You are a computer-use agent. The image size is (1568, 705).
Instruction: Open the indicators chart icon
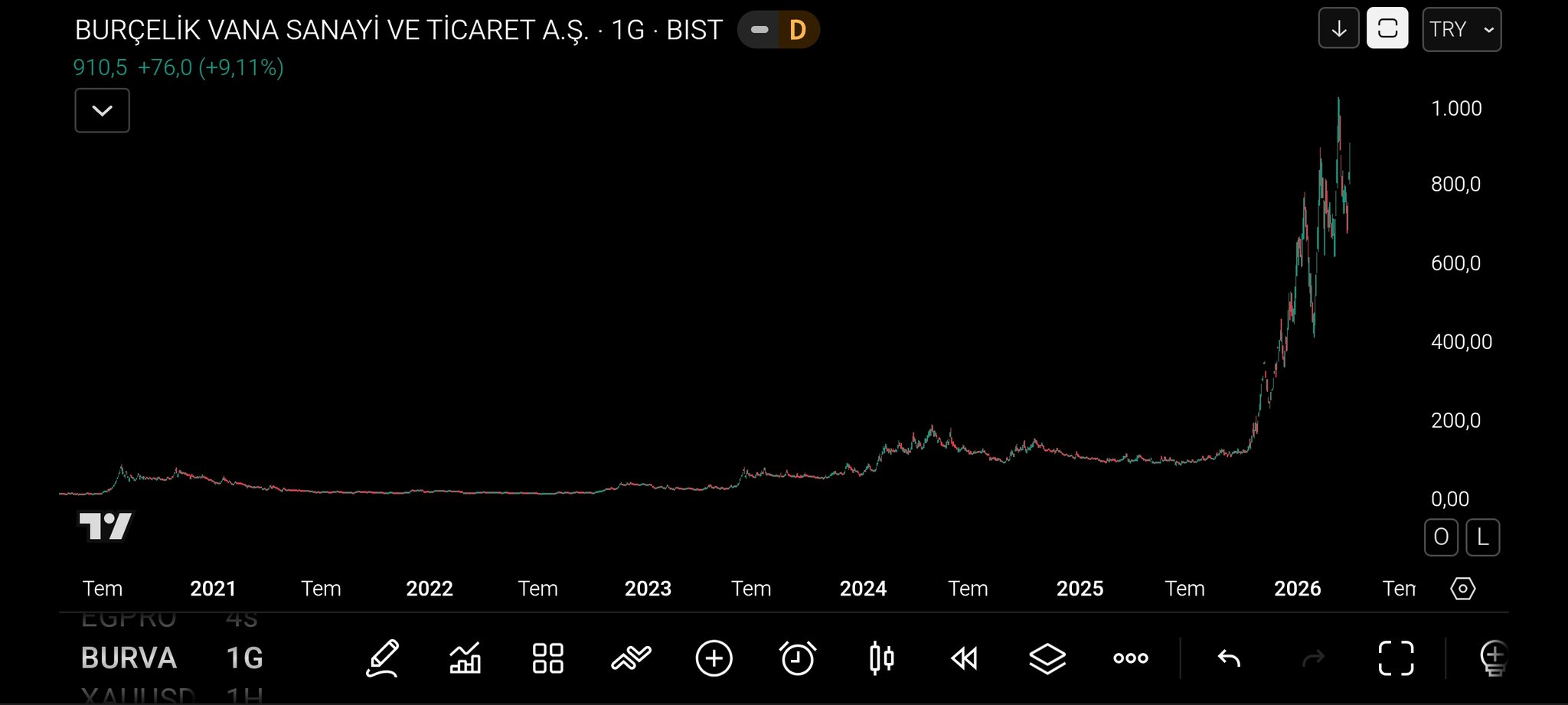click(x=465, y=658)
